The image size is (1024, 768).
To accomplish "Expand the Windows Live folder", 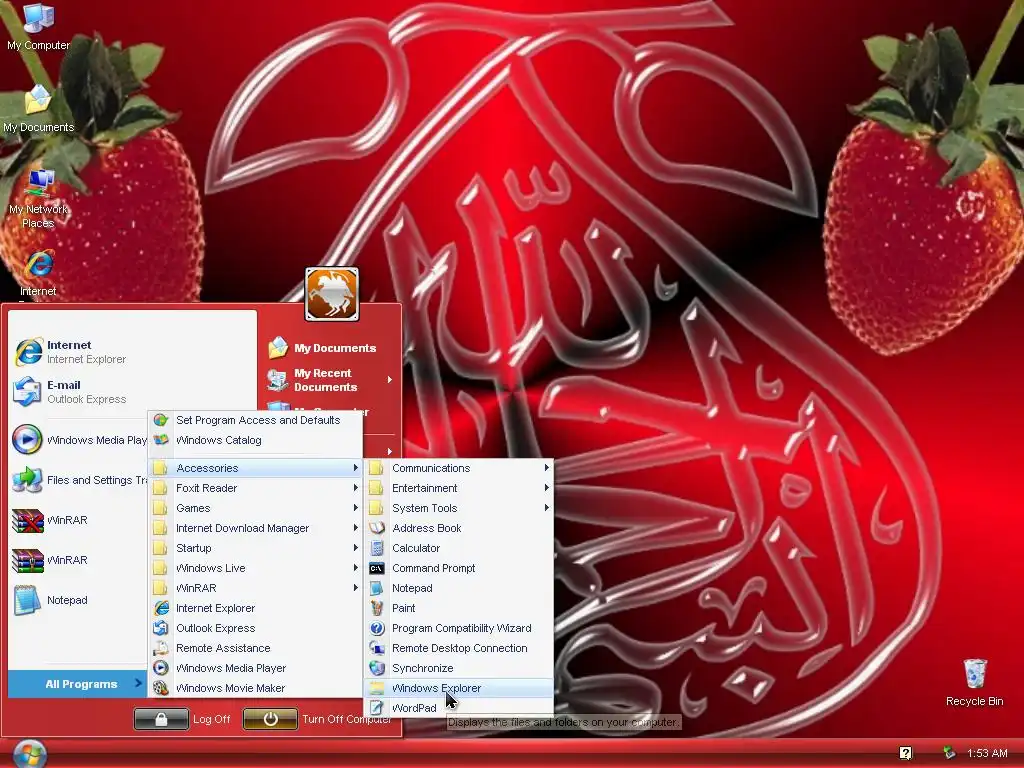I will click(255, 568).
